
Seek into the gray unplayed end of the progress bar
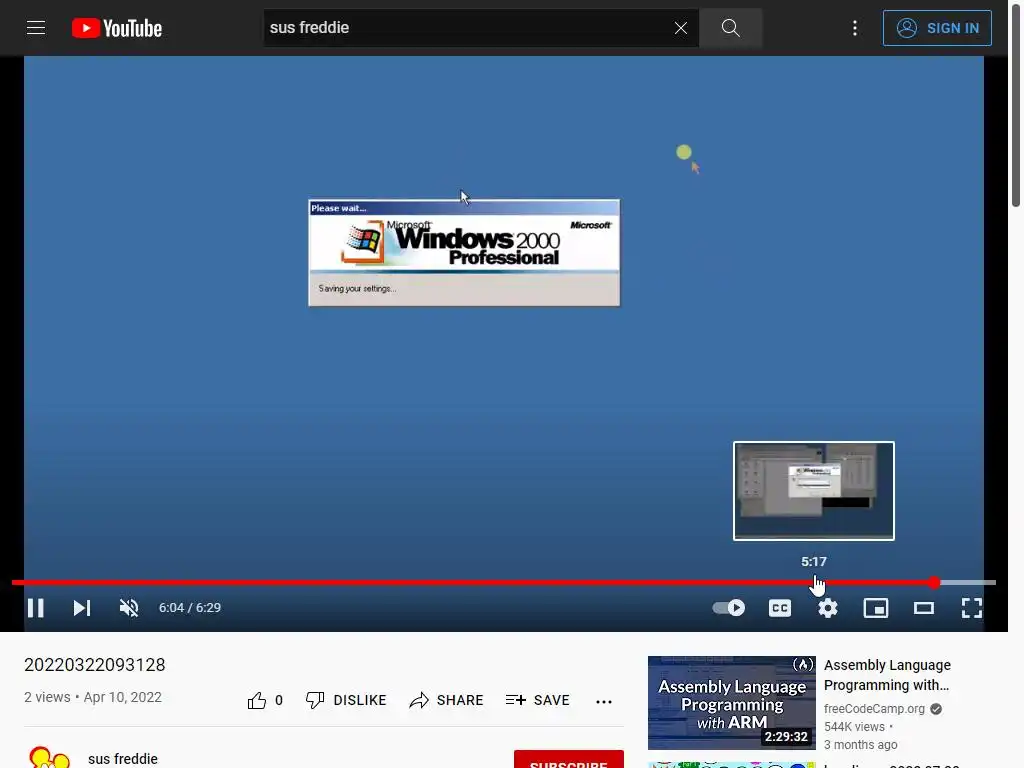[x=968, y=582]
